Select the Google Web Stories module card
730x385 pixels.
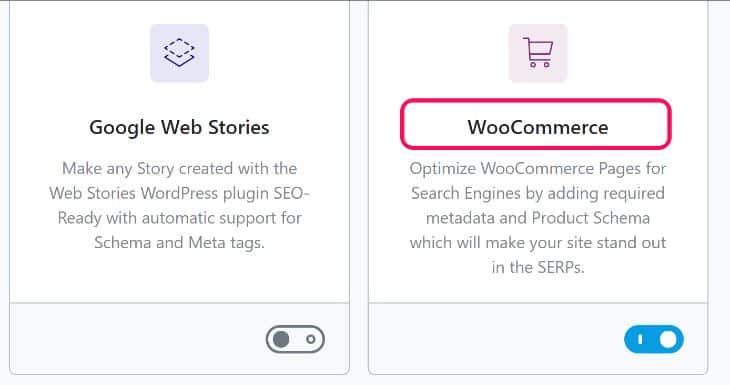click(x=179, y=187)
